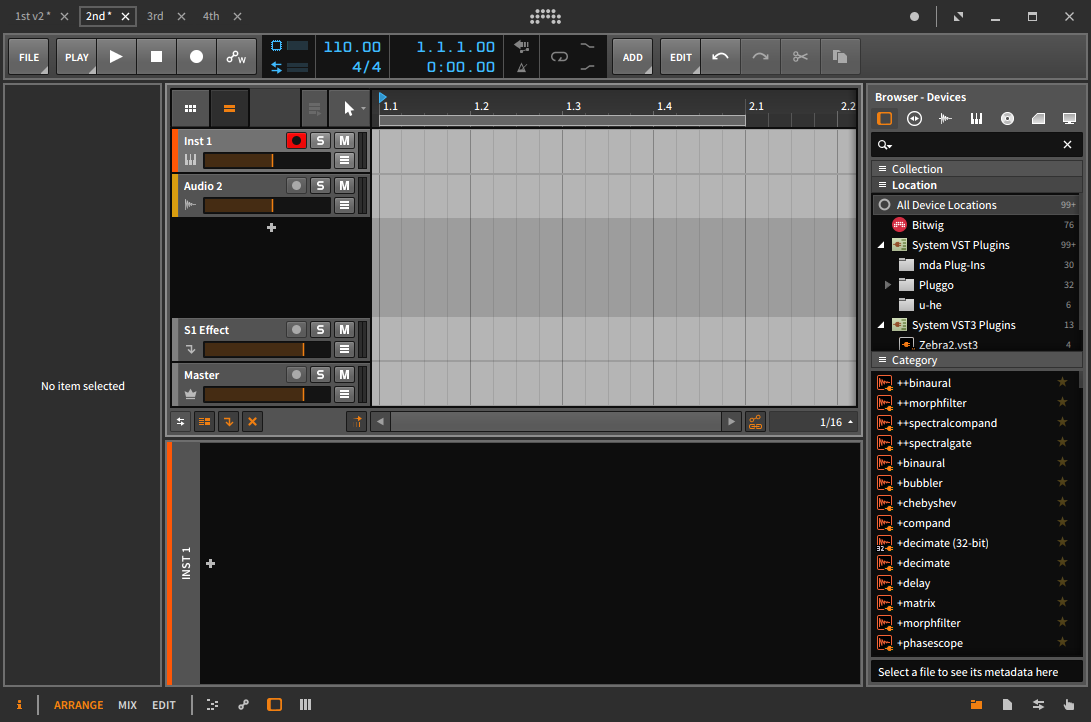Image resolution: width=1091 pixels, height=722 pixels.
Task: Click the ADD button in the toolbar
Action: coord(632,56)
